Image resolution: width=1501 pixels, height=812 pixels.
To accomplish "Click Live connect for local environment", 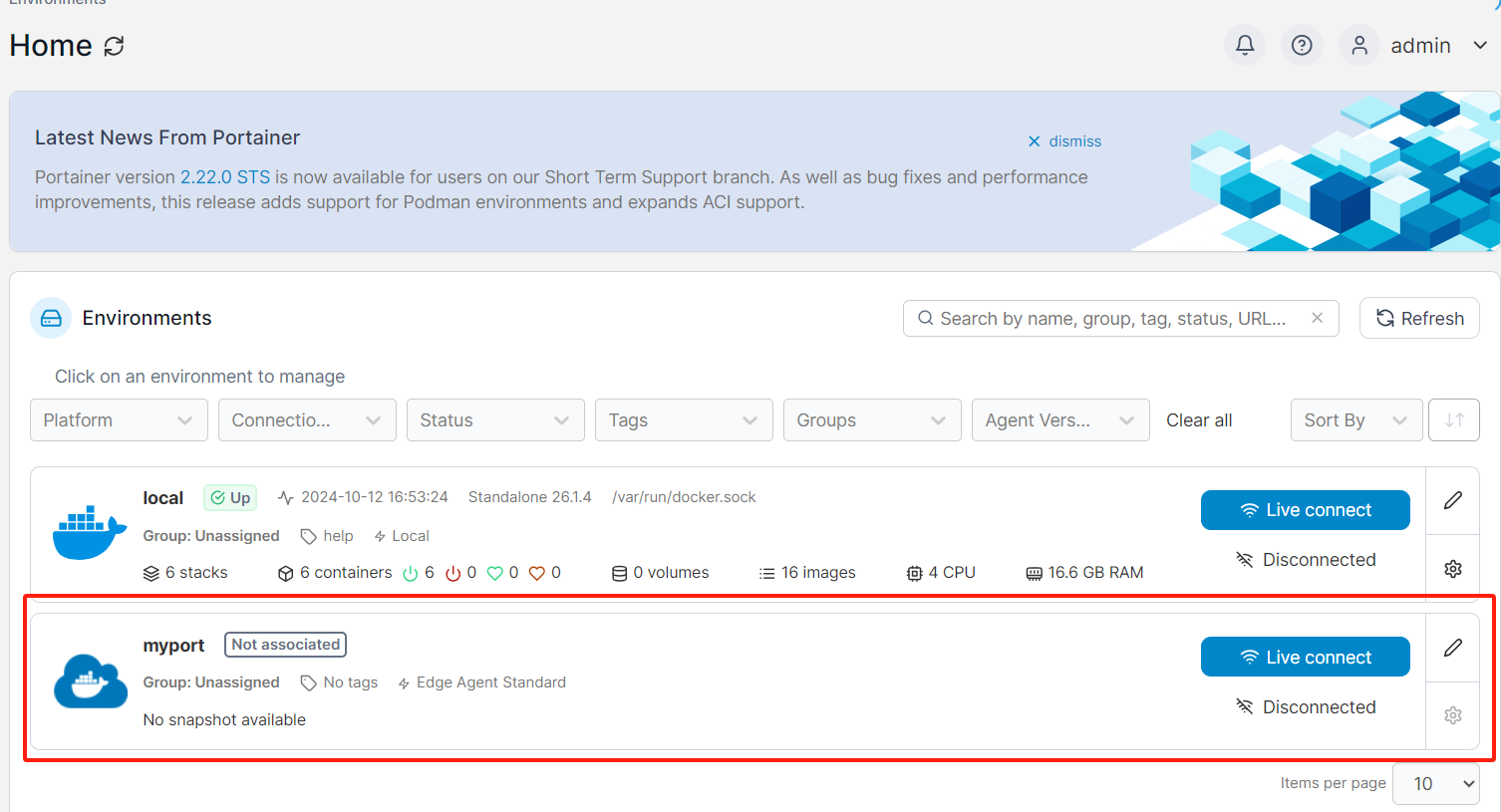I will [x=1305, y=510].
